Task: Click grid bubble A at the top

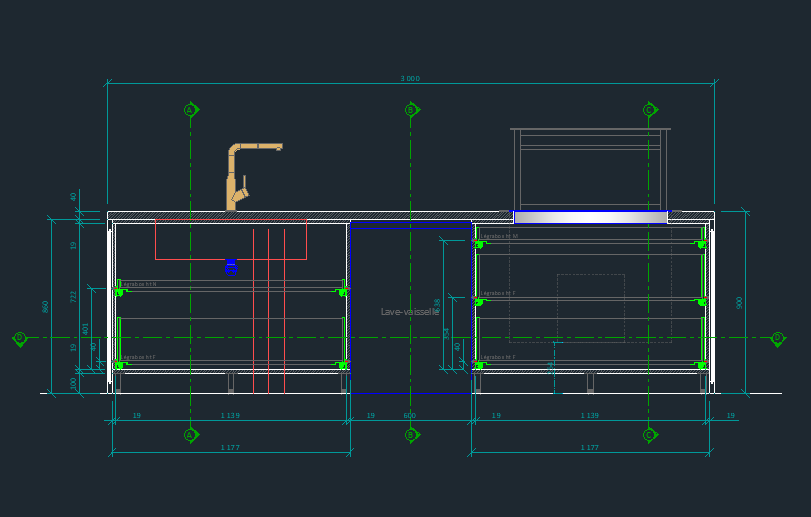Action: pos(190,110)
